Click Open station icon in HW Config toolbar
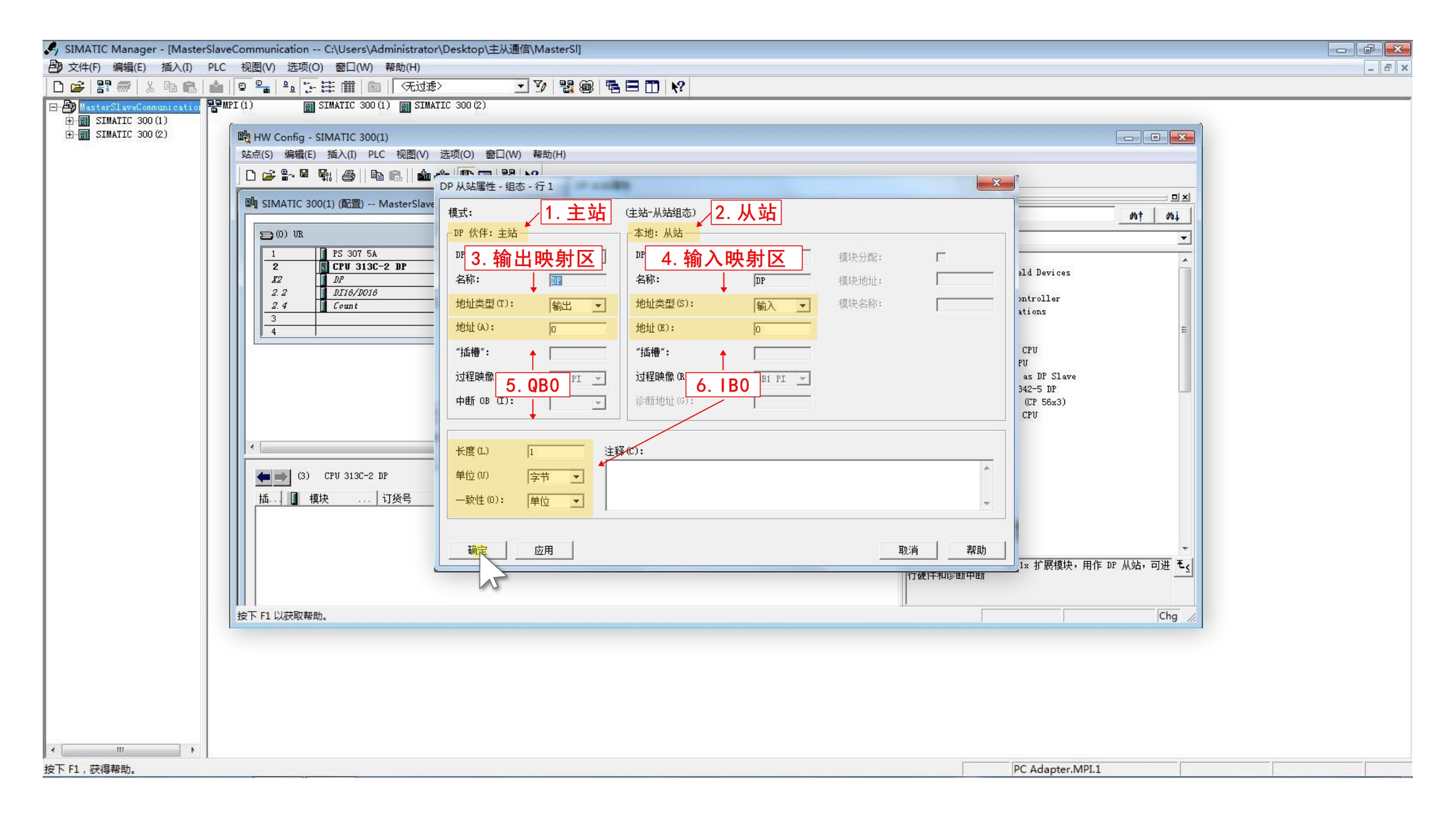Image resolution: width=1456 pixels, height=819 pixels. pos(268,176)
